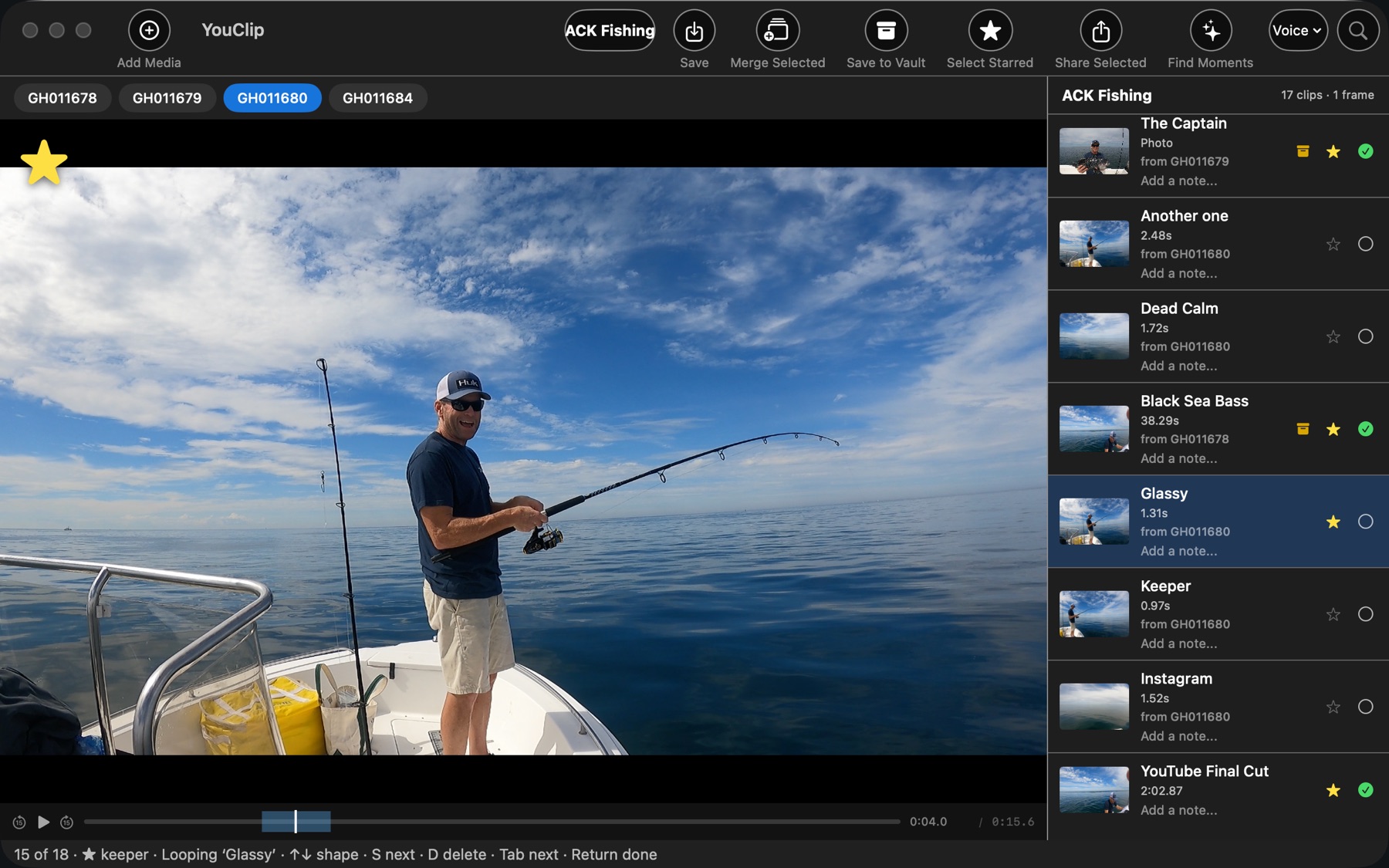The width and height of the screenshot is (1389, 868).
Task: Click the Share Selected icon
Action: (1100, 30)
